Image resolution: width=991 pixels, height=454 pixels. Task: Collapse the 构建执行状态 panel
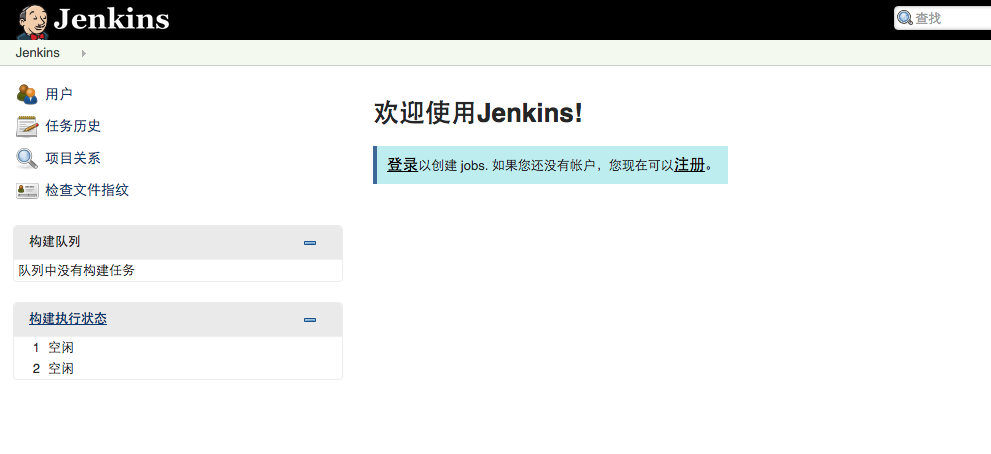point(310,320)
